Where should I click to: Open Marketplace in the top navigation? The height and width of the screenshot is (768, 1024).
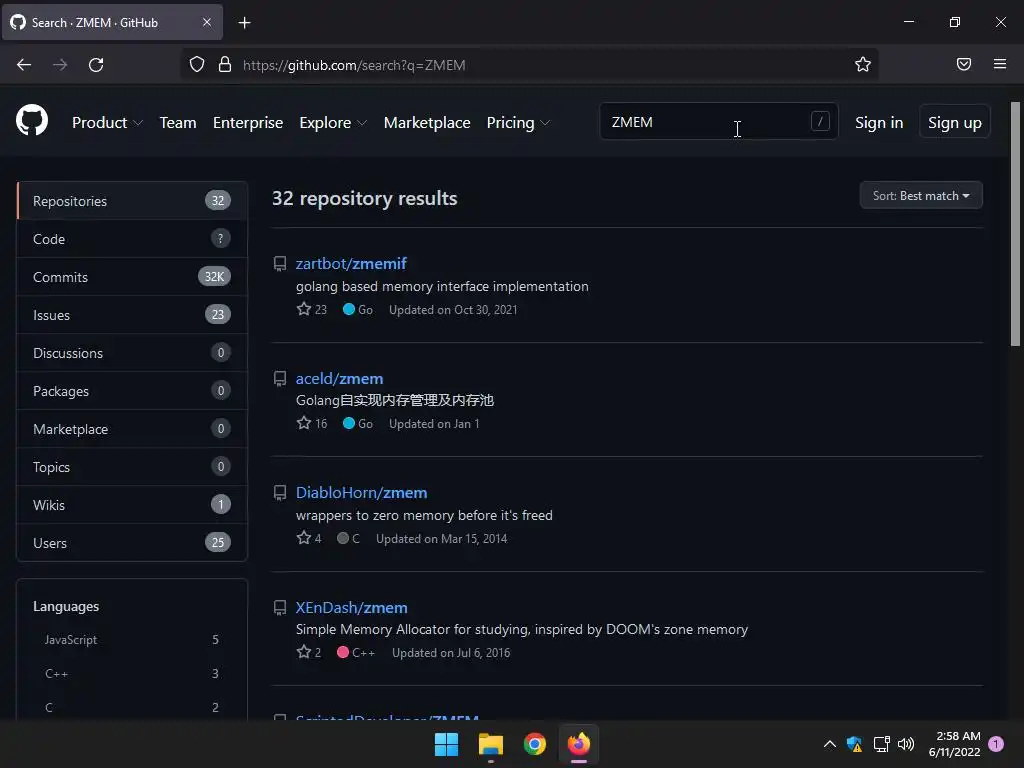[427, 123]
